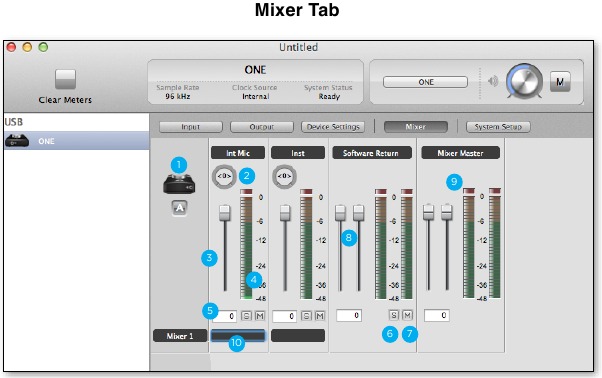Viewport: 602px width, 378px height.
Task: Click the Mixer Master level value field
Action: coord(437,315)
